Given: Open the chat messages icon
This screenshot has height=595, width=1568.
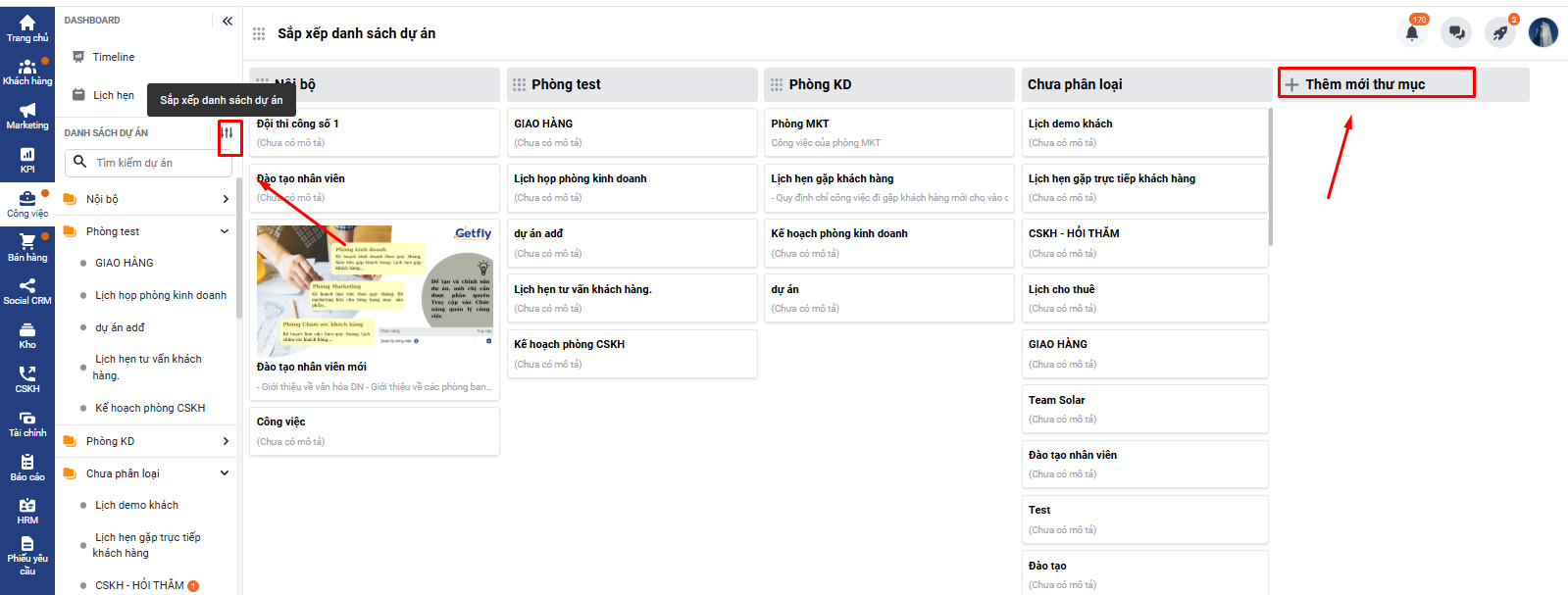Looking at the screenshot, I should point(1456,33).
